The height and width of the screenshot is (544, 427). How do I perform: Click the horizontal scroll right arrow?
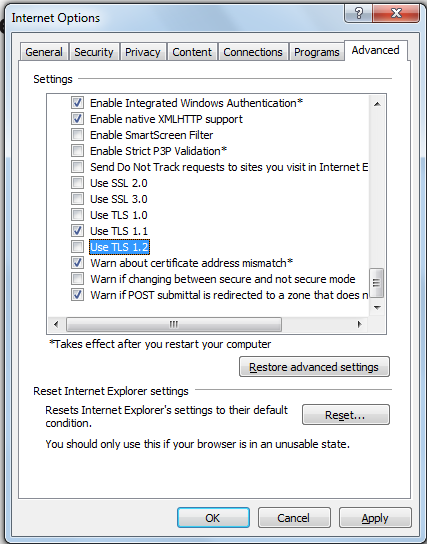[x=359, y=324]
